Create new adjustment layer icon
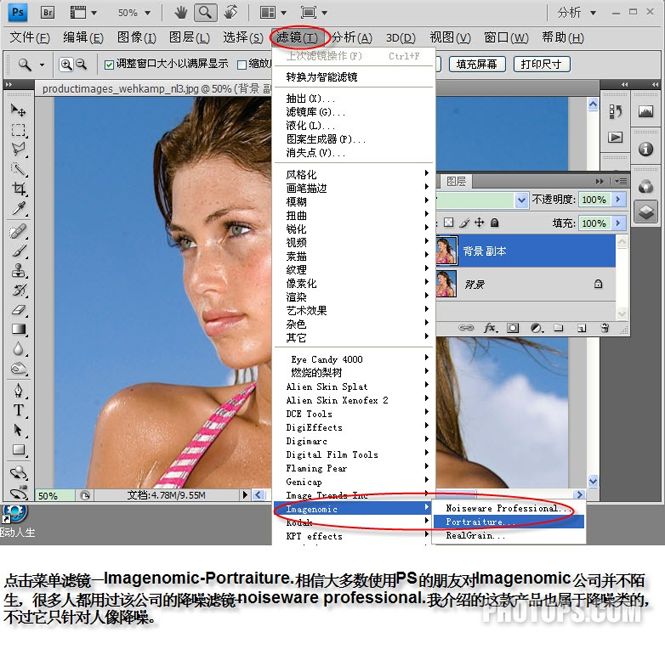Screen dimensions: 665x649 click(536, 328)
